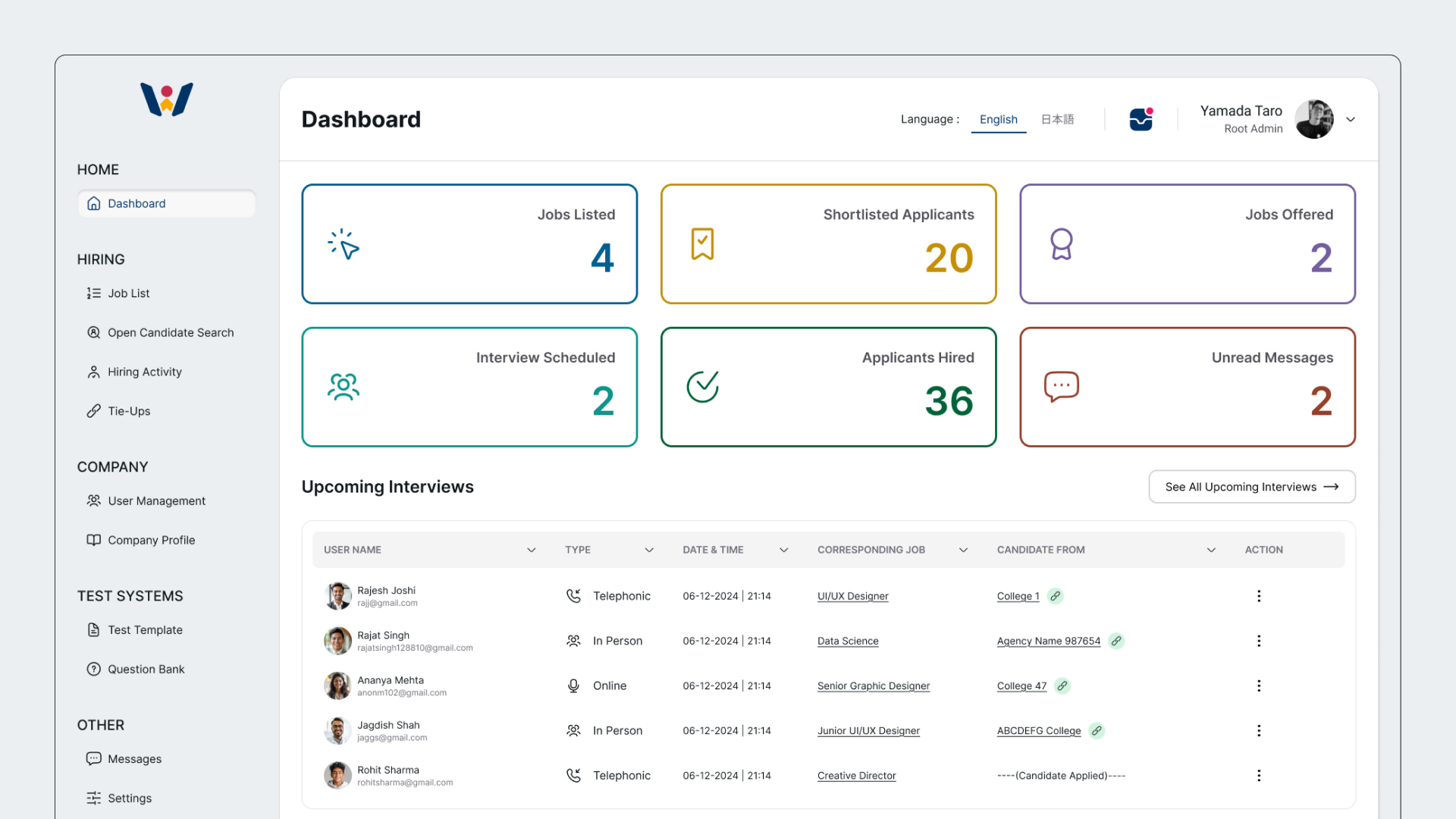Open the Shortlisted Applicants card showing 20
This screenshot has height=819, width=1456.
pos(828,244)
